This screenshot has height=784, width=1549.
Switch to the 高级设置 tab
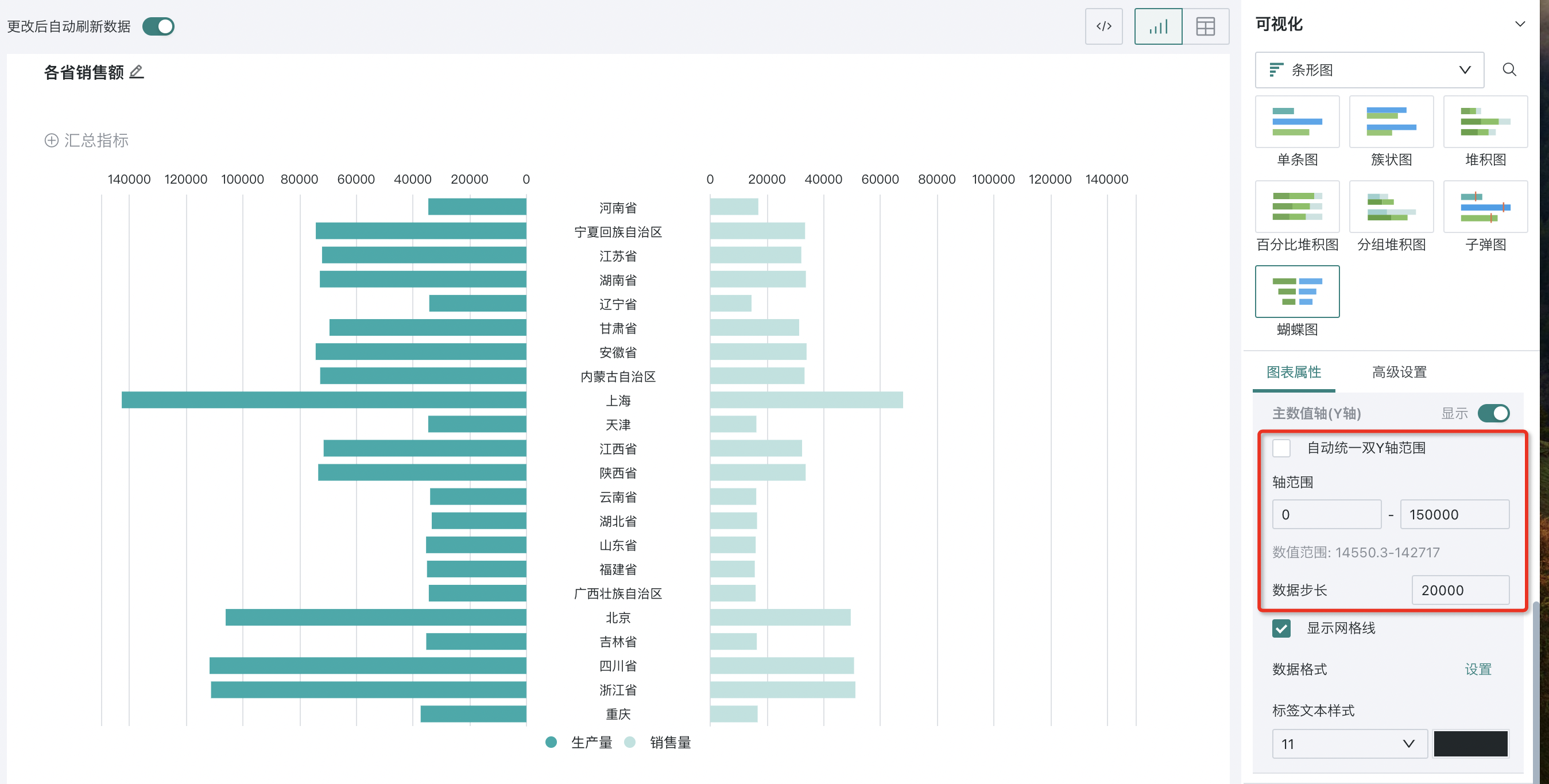coord(1399,372)
